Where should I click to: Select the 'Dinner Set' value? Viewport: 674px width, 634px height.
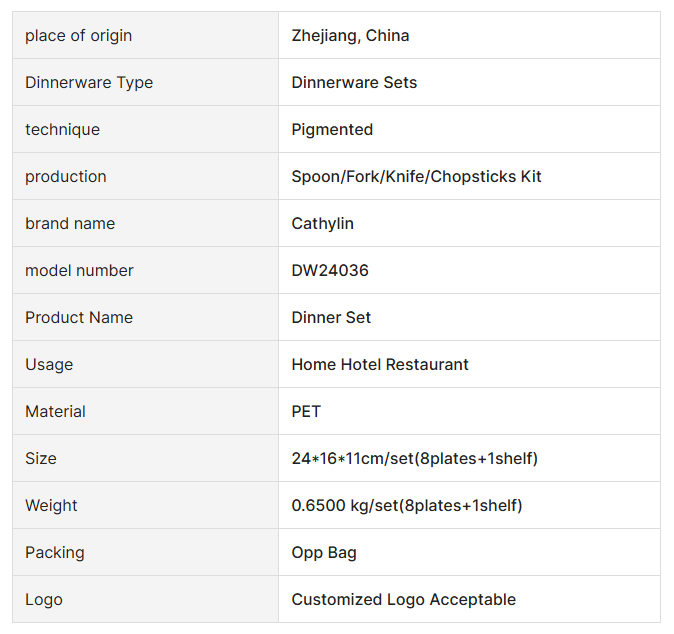pyautogui.click(x=331, y=318)
